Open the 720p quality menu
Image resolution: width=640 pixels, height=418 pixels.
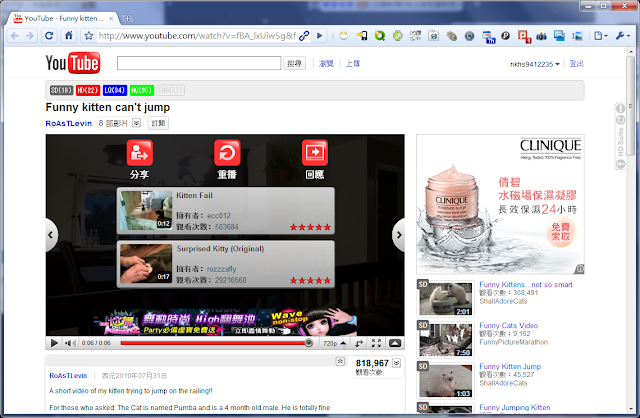coord(334,343)
